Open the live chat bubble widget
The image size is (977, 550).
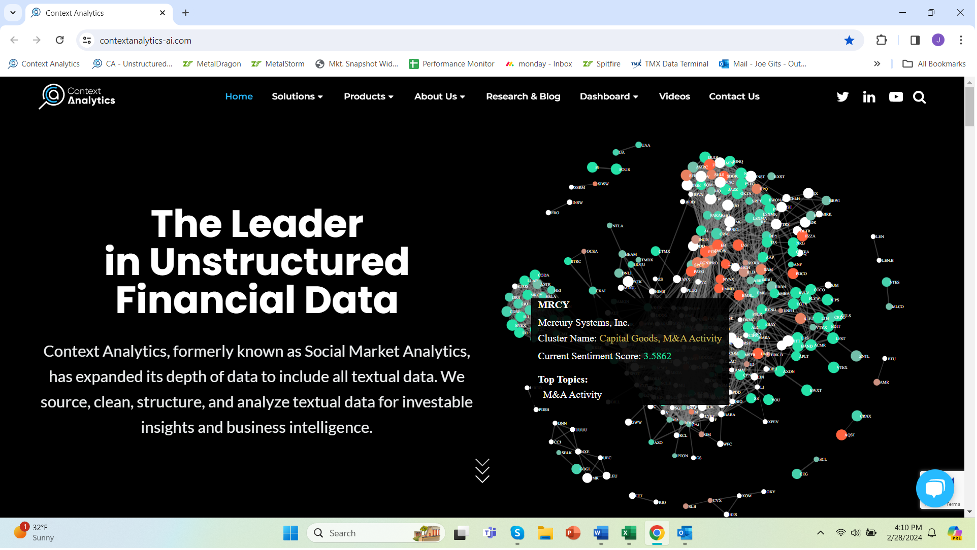click(x=934, y=487)
